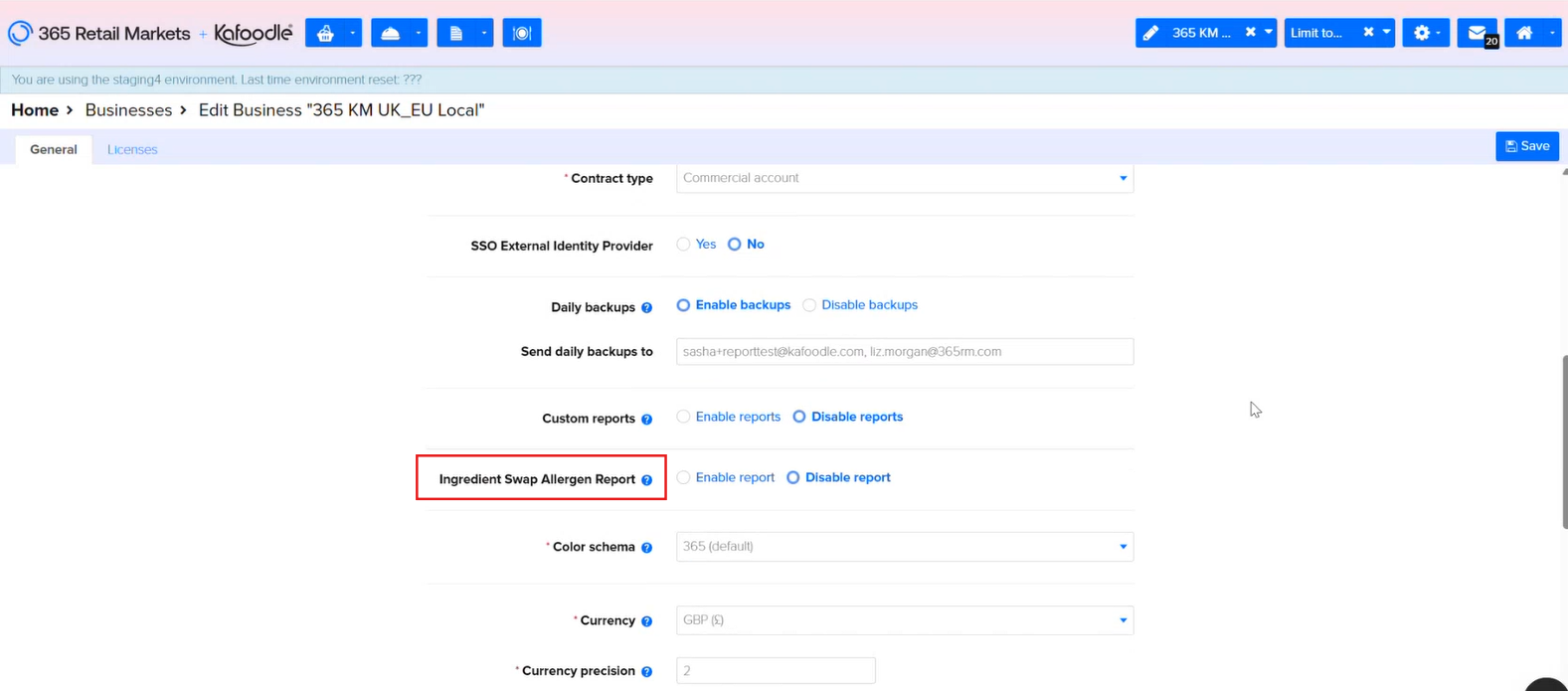Click the page vertical scrollbar thumb
Screen dimensions: 1568x691
click(x=1564, y=442)
